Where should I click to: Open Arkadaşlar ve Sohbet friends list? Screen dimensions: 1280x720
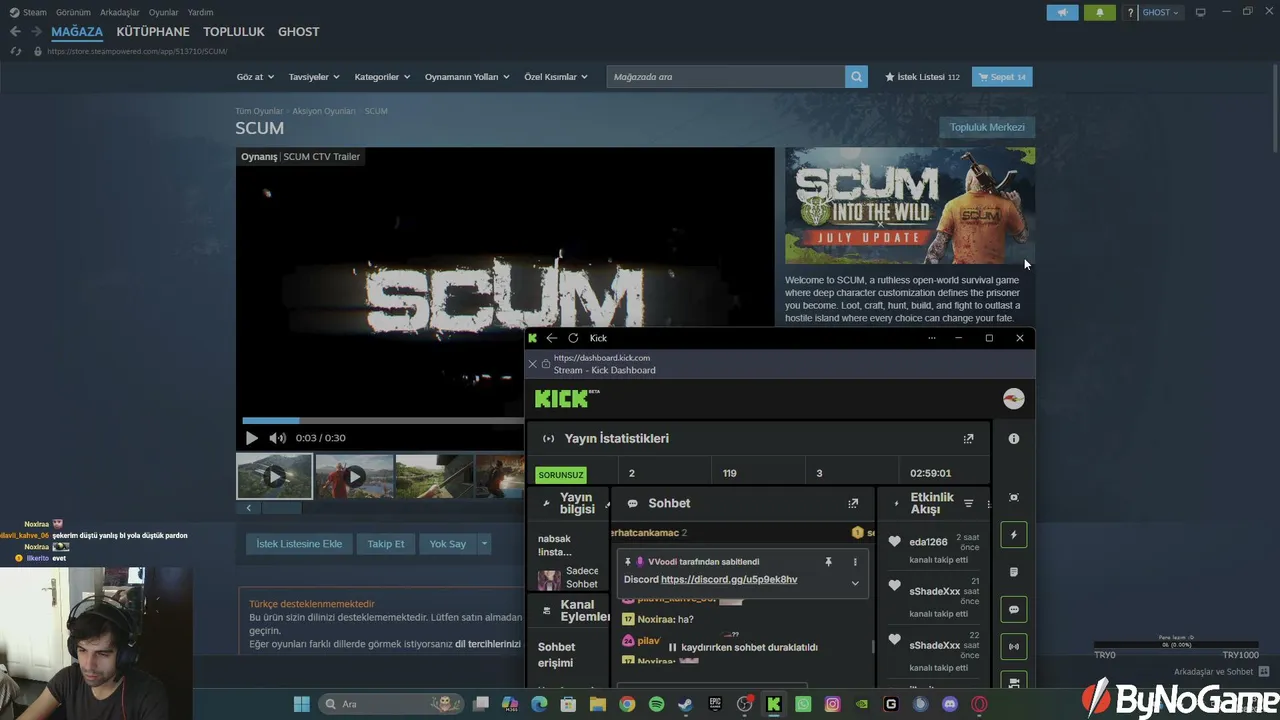coord(1222,672)
